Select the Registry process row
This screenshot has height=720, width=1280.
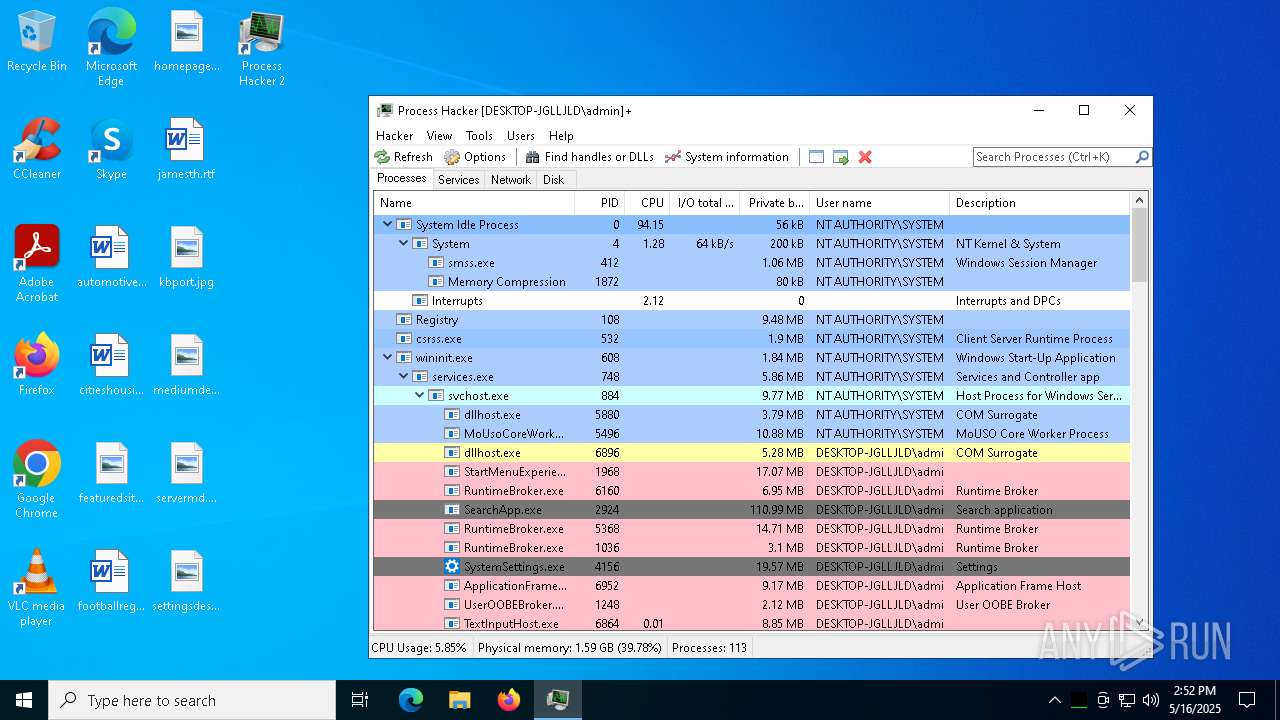pos(751,320)
